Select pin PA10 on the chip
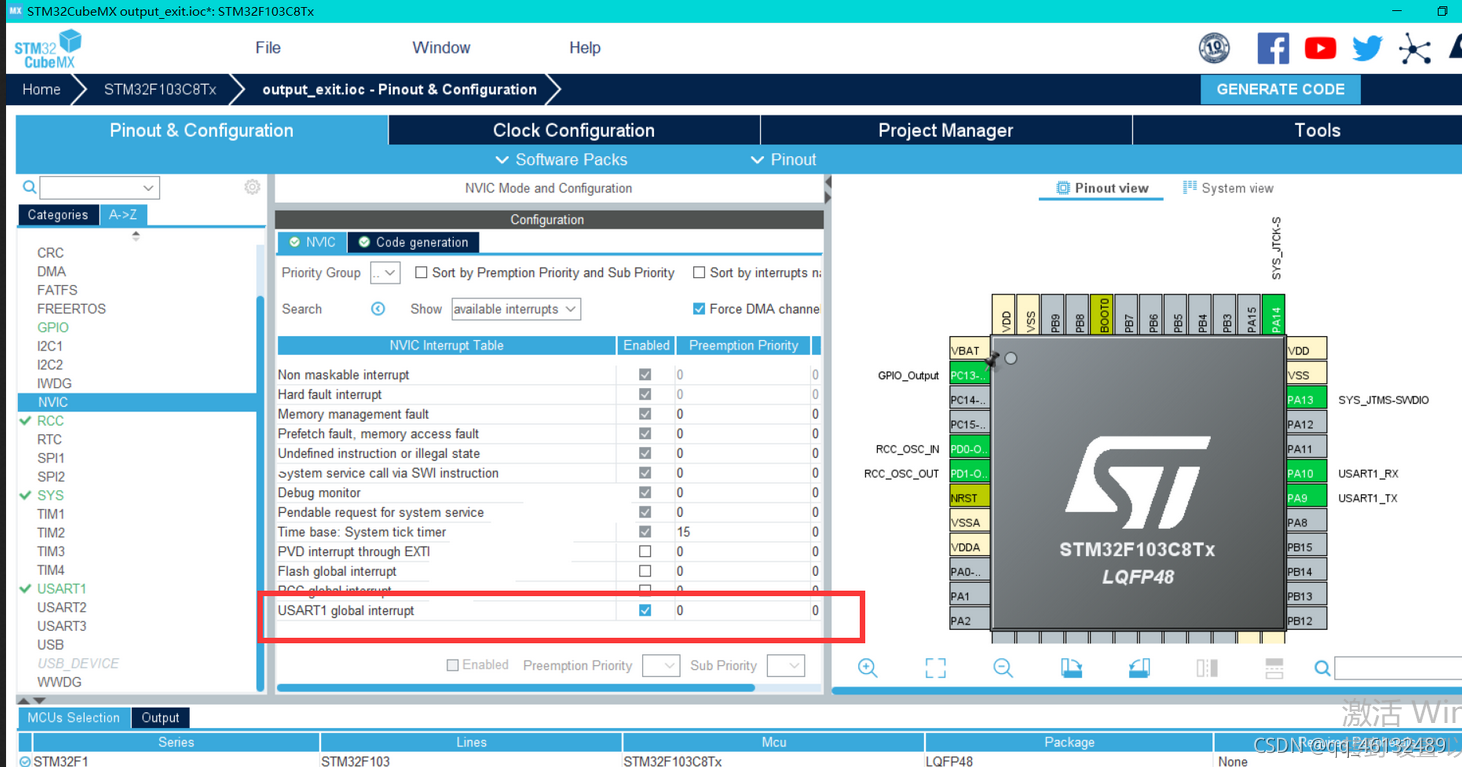The height and width of the screenshot is (767, 1462). click(x=1306, y=473)
